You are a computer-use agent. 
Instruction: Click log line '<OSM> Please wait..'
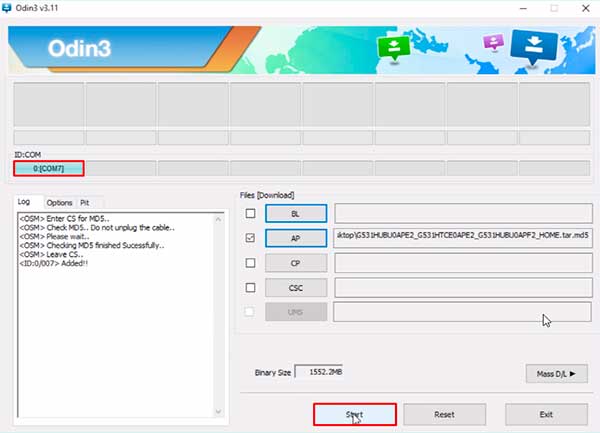point(54,237)
